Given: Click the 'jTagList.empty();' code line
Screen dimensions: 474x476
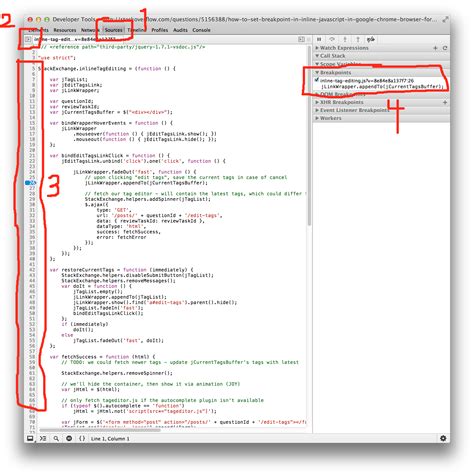Looking at the screenshot, I should coord(98,291).
